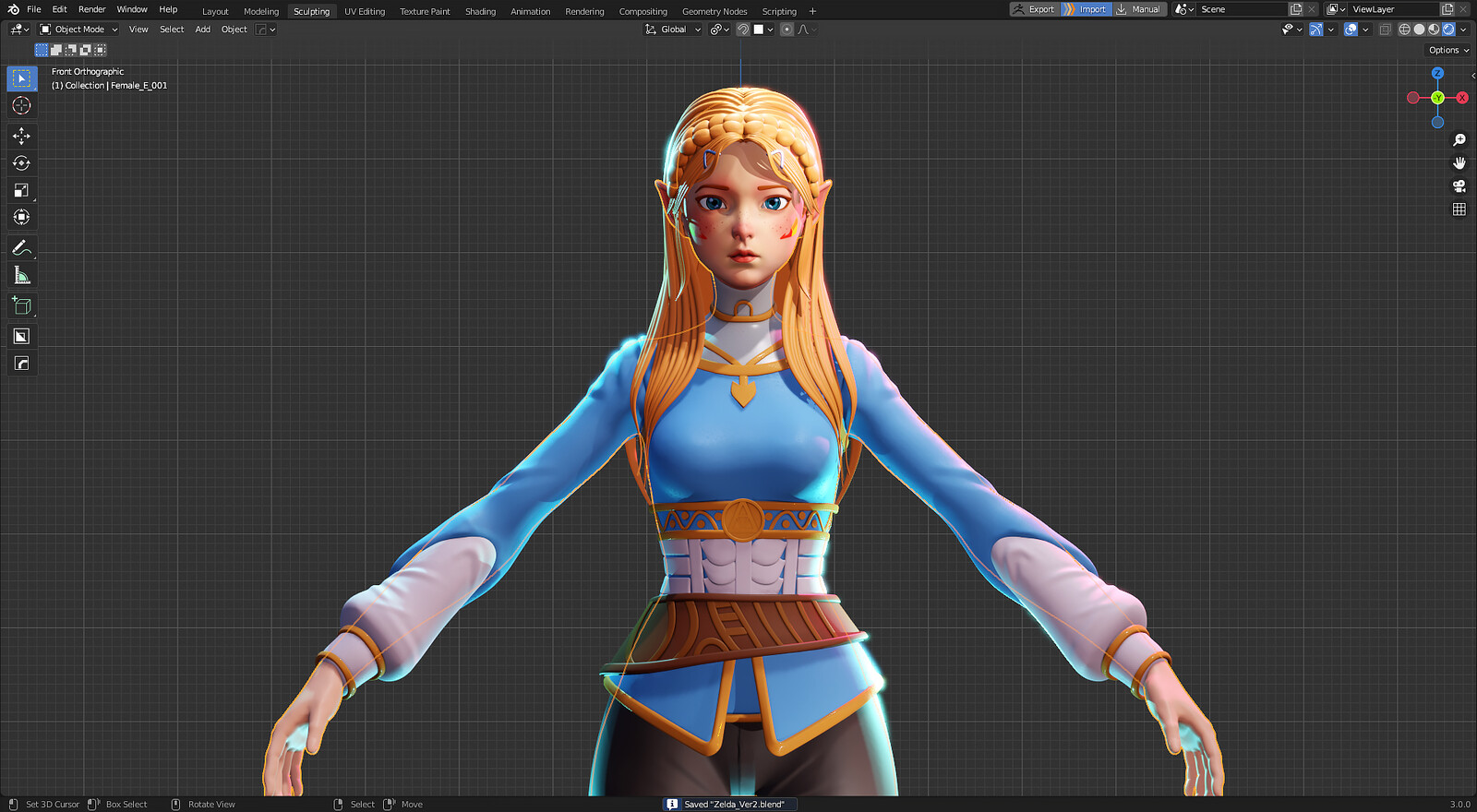Click the Export button

[x=1034, y=9]
